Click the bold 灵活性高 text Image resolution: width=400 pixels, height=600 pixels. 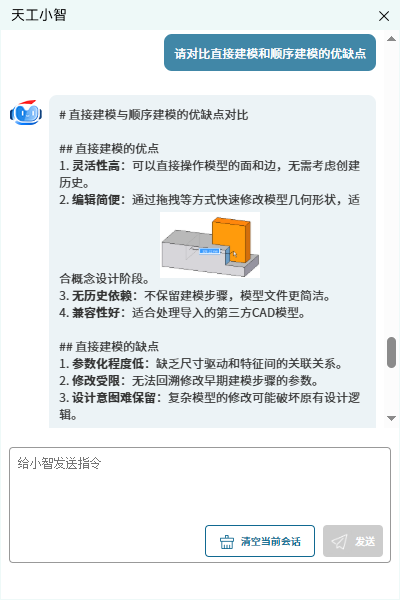coord(96,166)
